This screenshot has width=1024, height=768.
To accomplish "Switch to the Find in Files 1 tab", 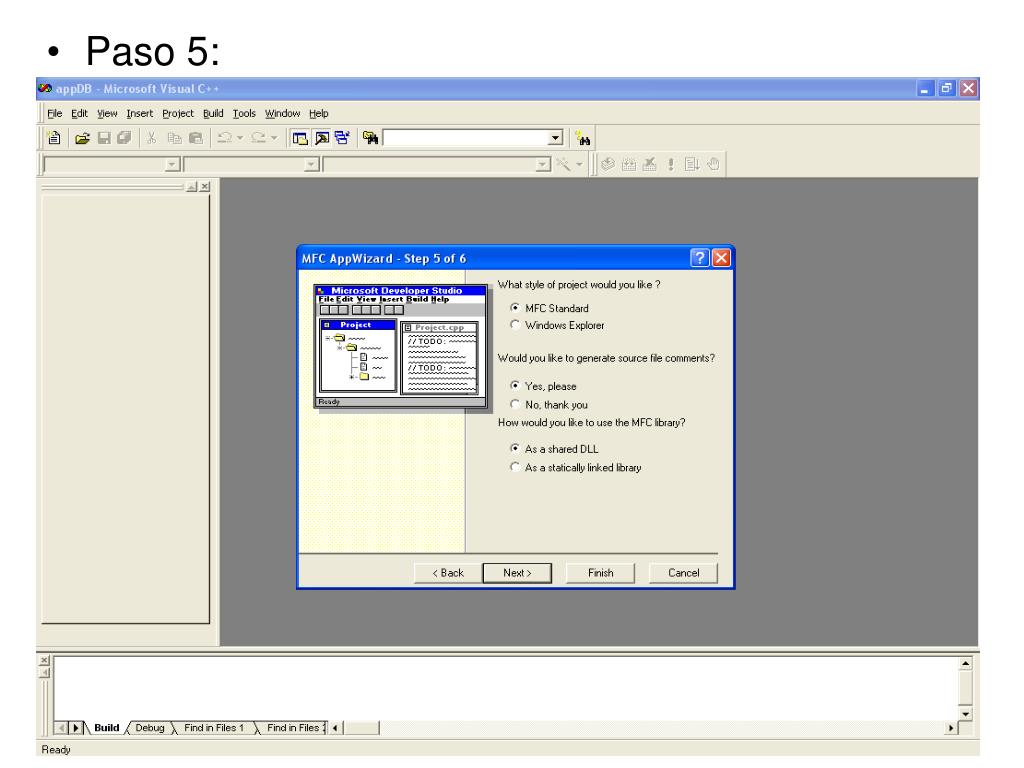I will [x=214, y=728].
